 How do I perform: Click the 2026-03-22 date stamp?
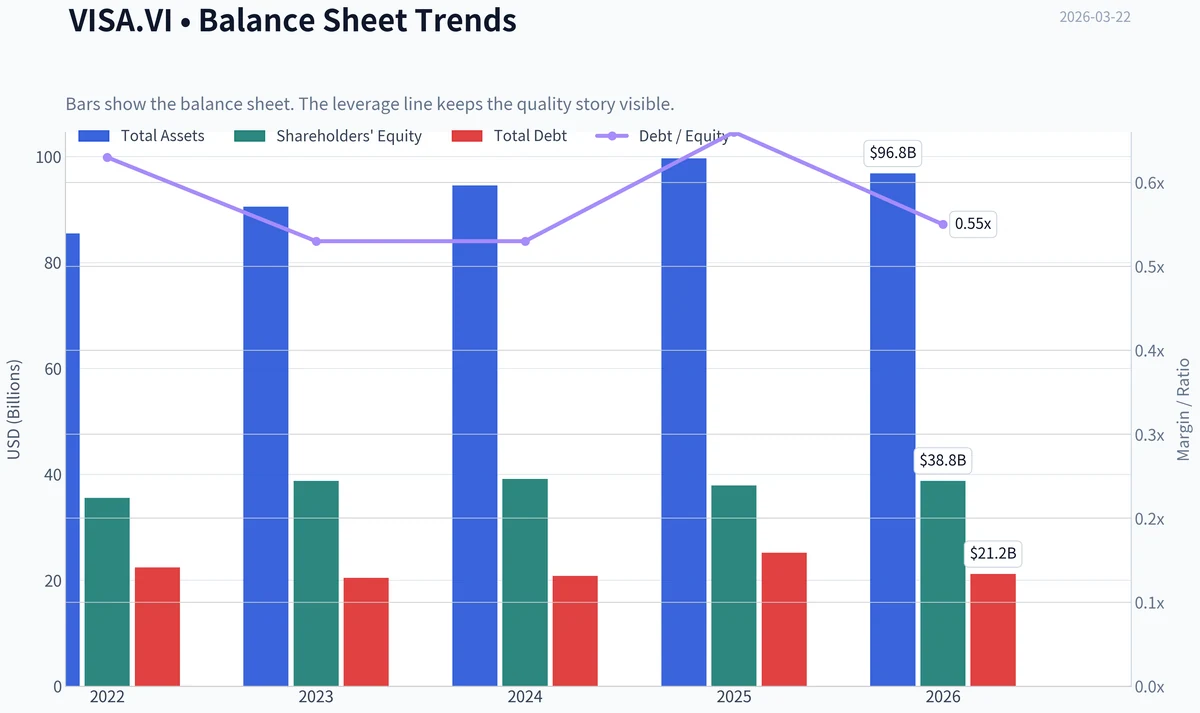click(1095, 17)
